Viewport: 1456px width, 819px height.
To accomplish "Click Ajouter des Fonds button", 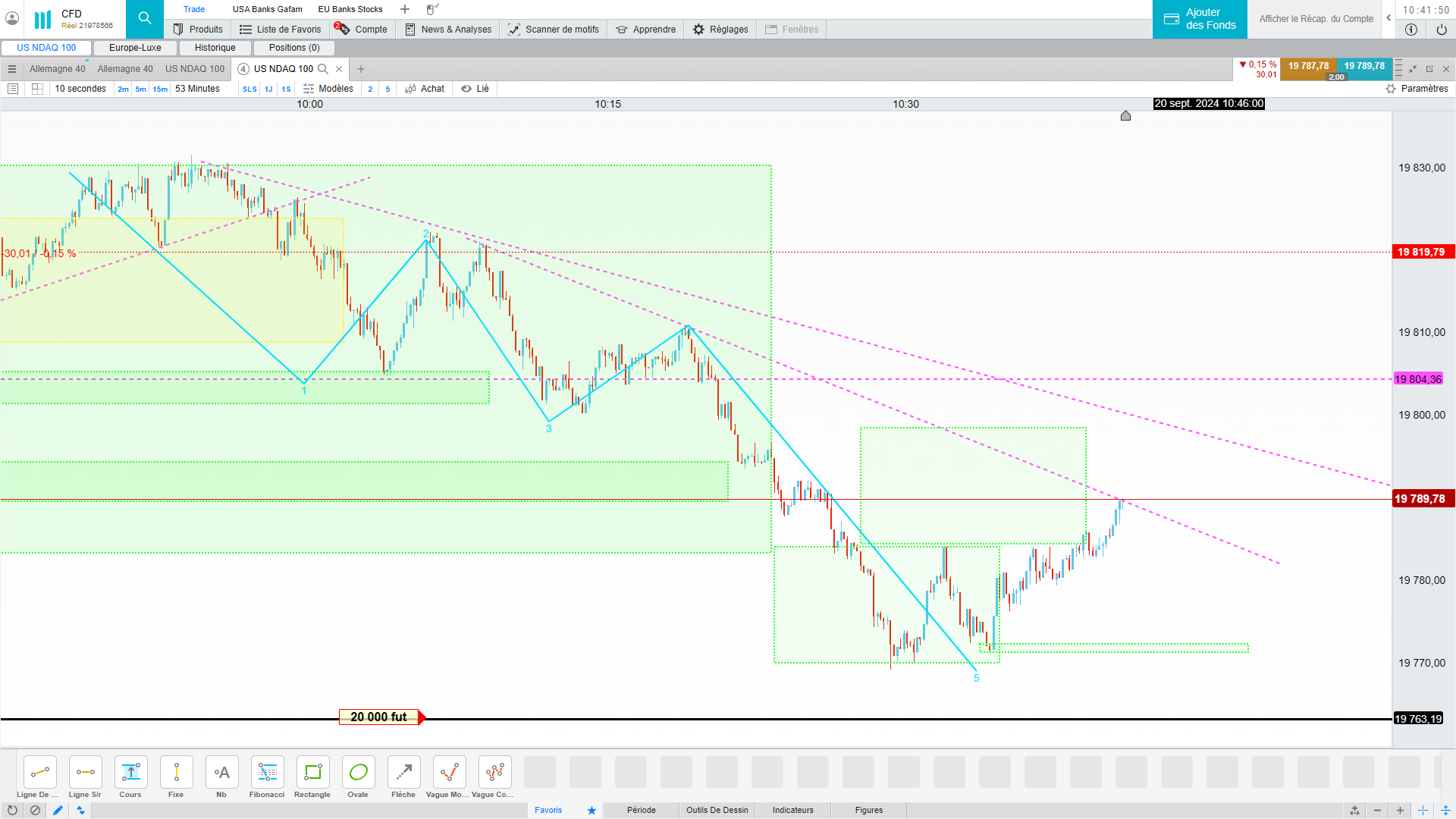I will [1200, 19].
